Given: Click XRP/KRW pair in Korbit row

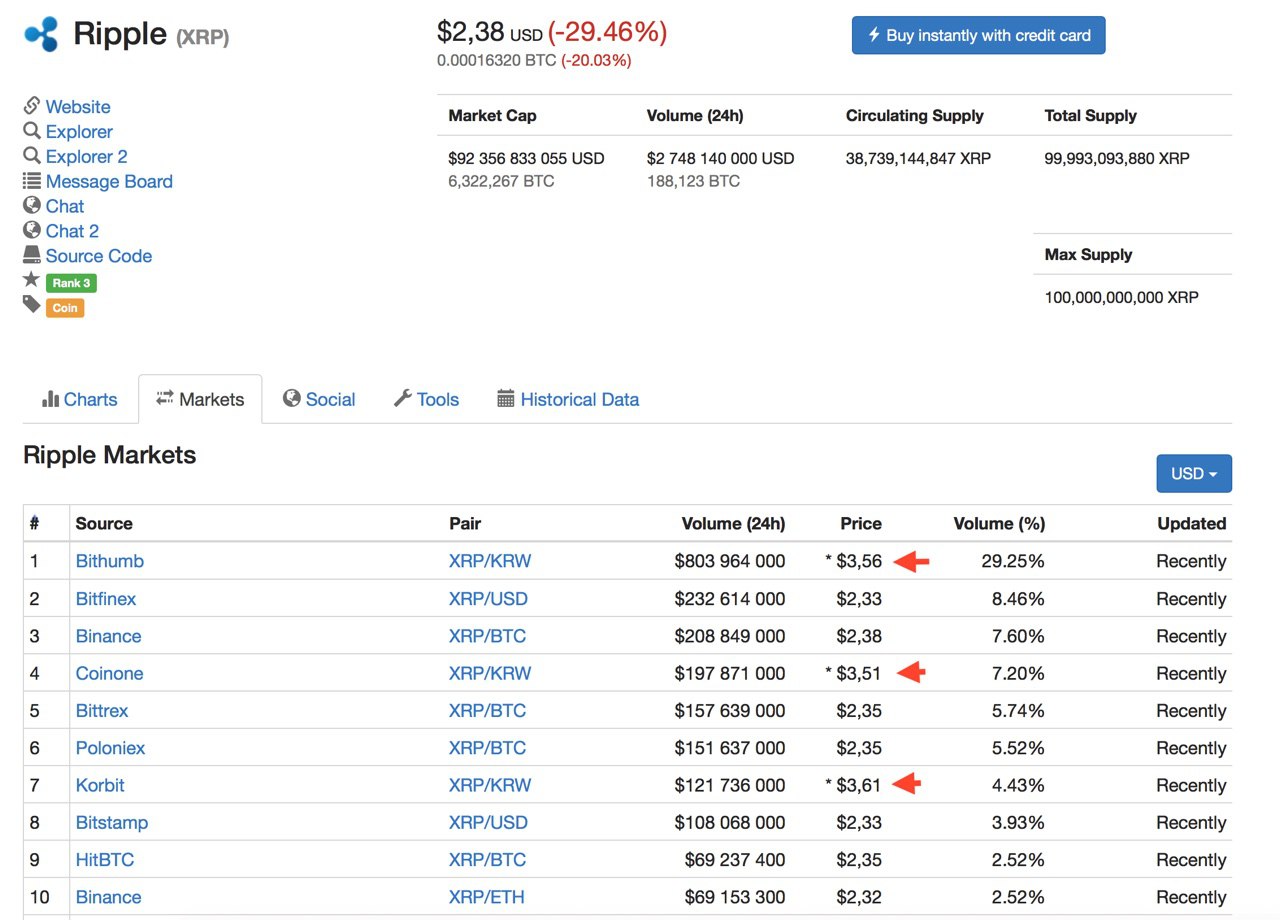Looking at the screenshot, I should click(490, 785).
